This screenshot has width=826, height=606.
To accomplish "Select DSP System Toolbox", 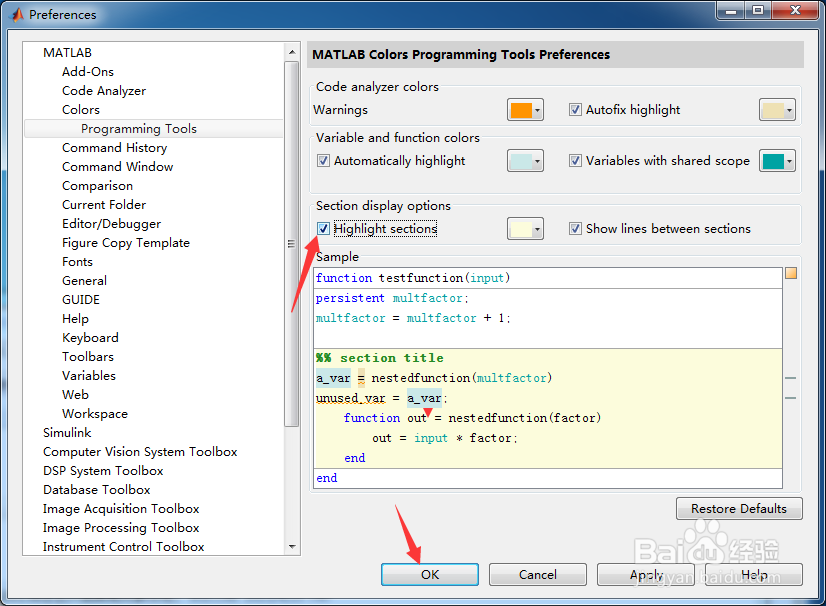I will coord(103,471).
